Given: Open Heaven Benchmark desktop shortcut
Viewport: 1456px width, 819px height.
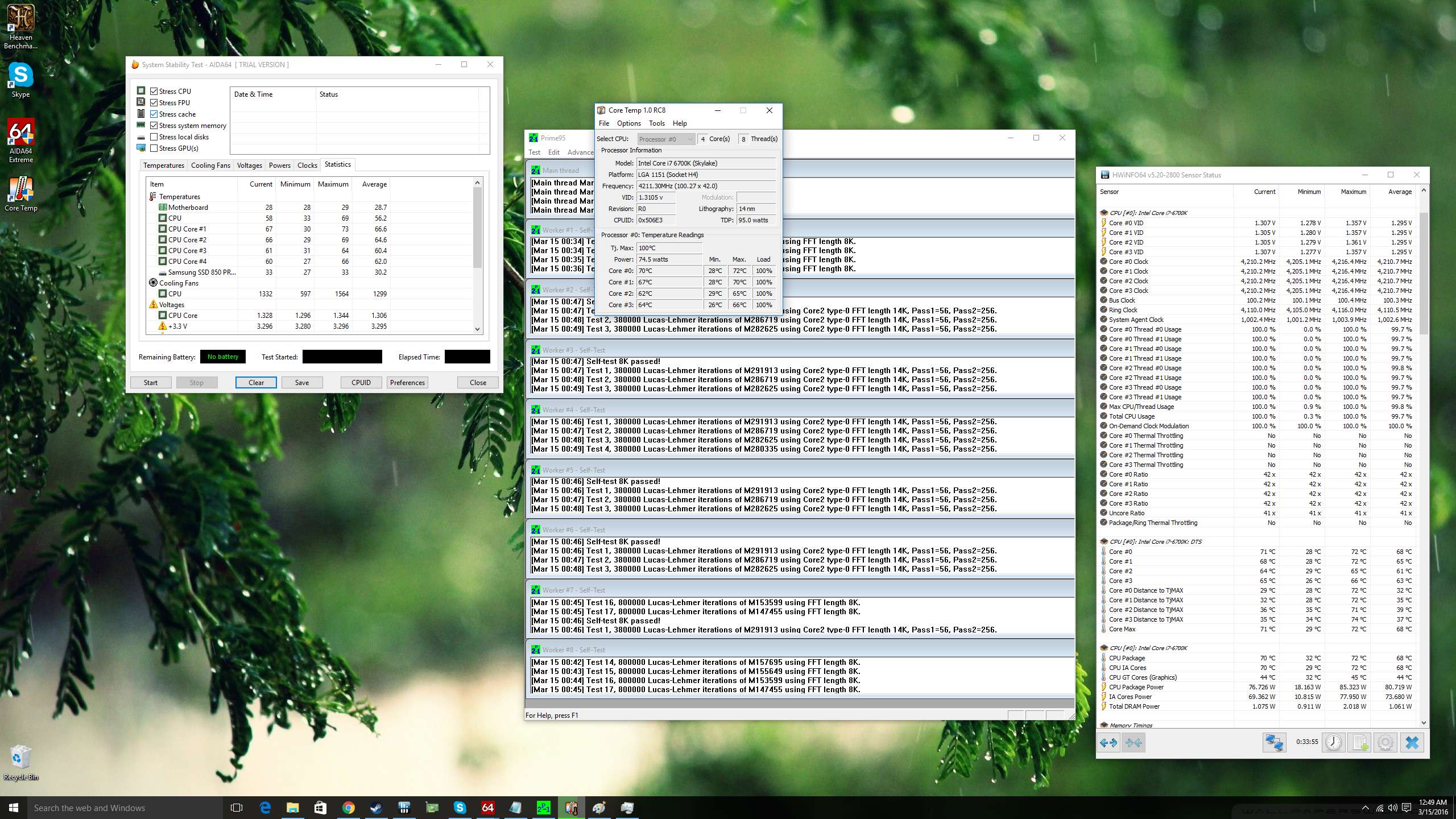Looking at the screenshot, I should pos(20,27).
